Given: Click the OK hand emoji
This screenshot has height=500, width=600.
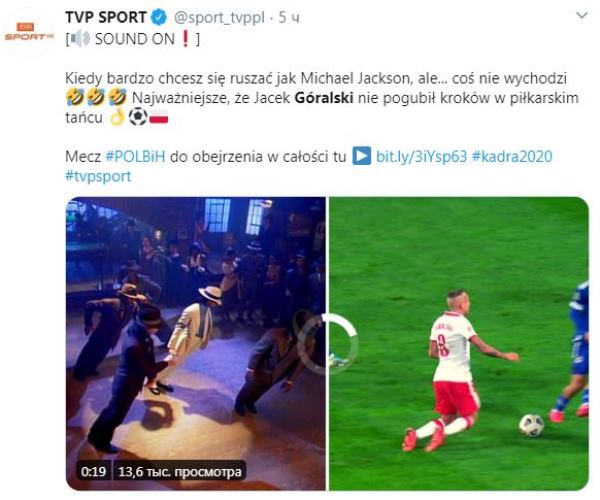Looking at the screenshot, I should pos(117,117).
